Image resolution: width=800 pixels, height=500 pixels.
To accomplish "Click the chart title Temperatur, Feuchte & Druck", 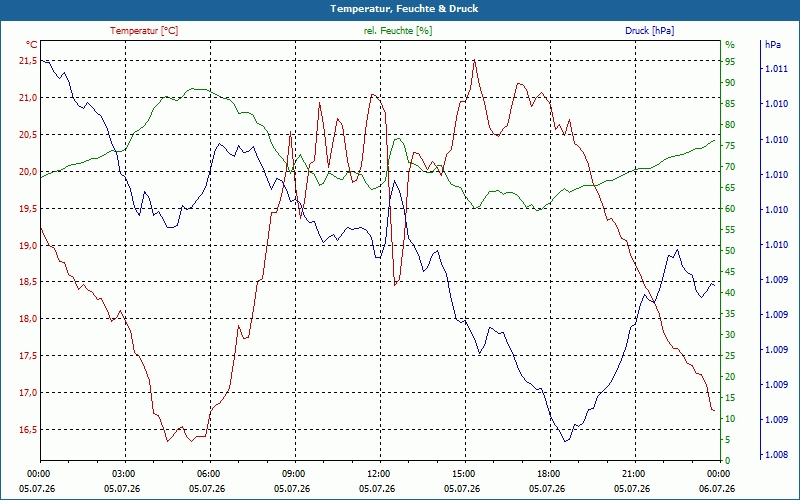I will [404, 9].
